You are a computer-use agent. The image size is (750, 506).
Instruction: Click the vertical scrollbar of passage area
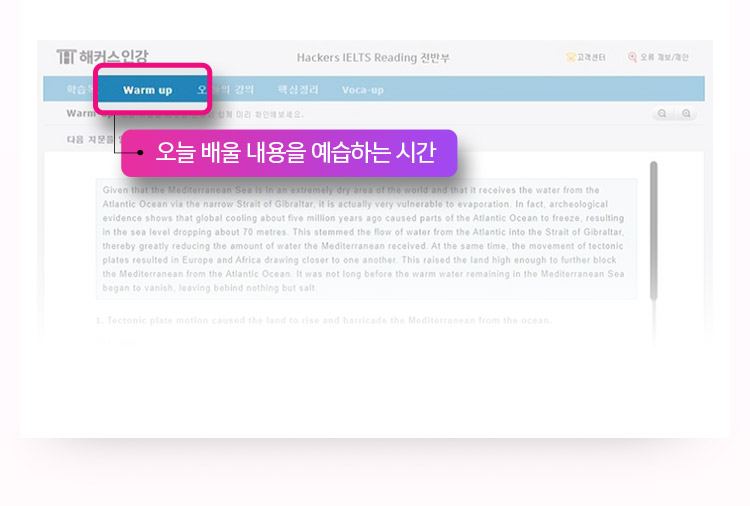tap(653, 231)
